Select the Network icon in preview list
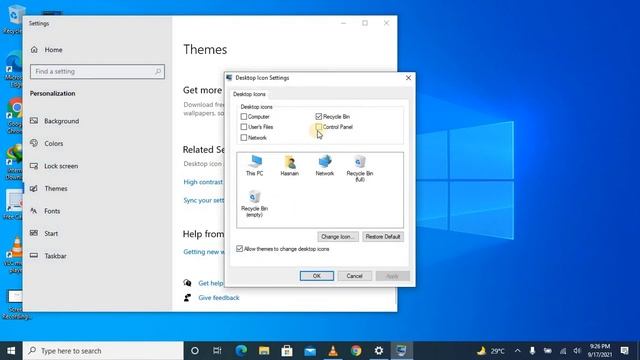 324,165
